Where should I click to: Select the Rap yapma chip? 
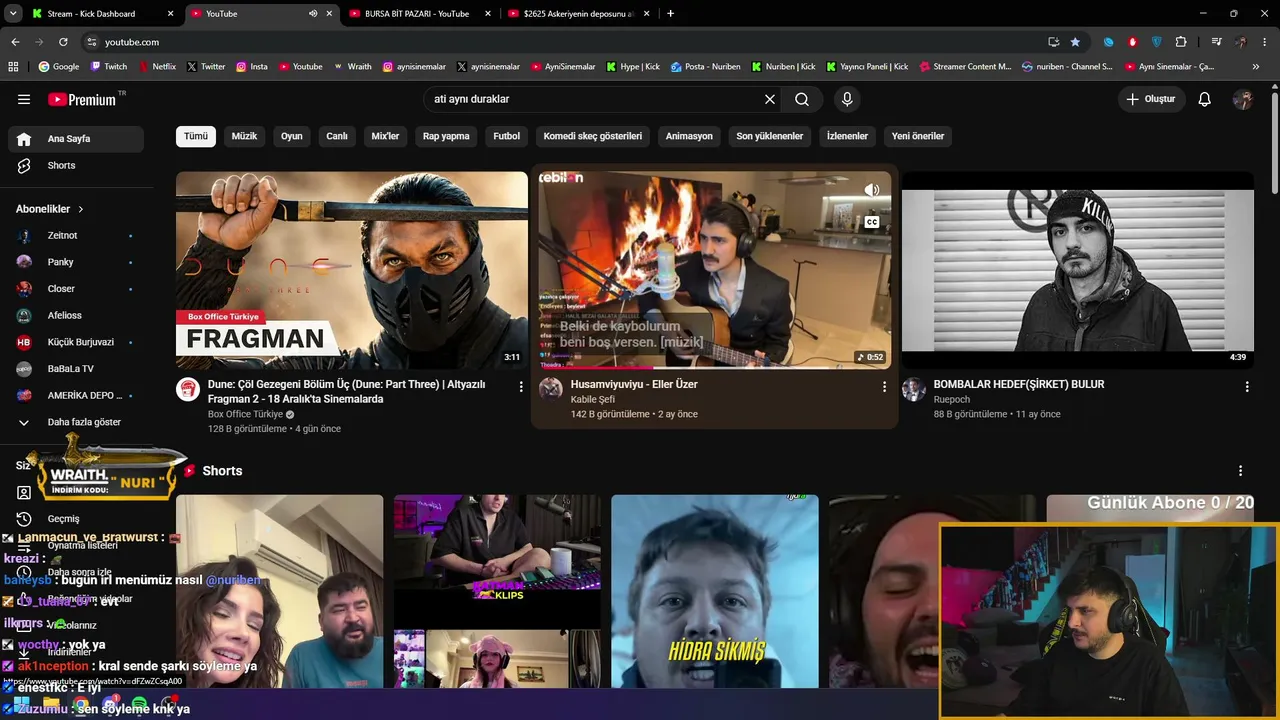tap(446, 136)
